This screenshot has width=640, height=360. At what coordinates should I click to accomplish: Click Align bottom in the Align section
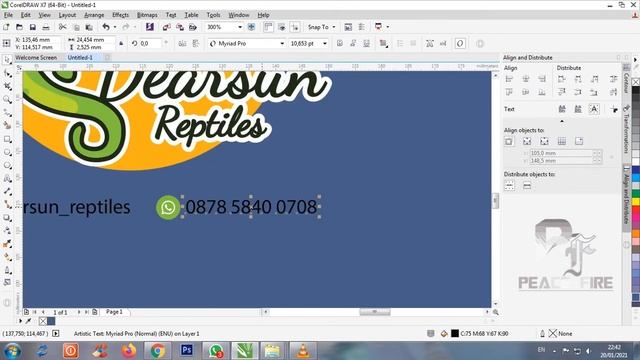point(542,93)
